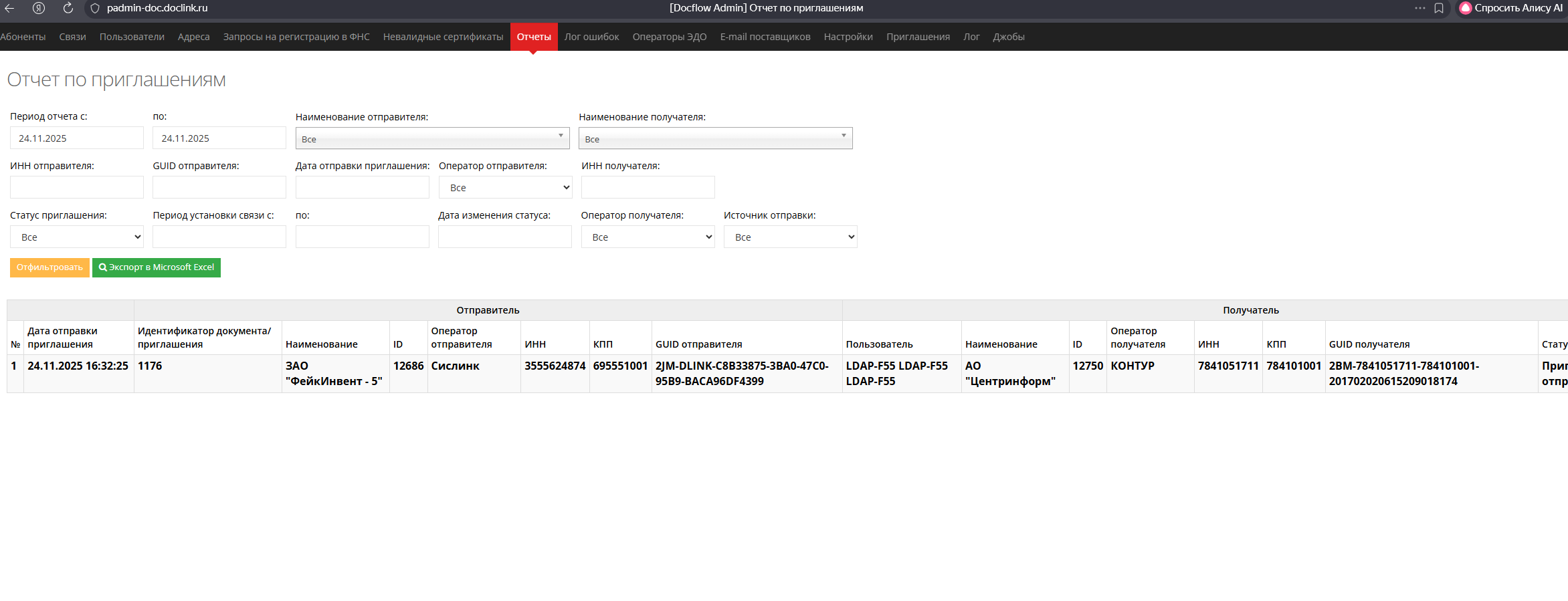The width and height of the screenshot is (1568, 601).
Task: Click Период установки связи start field
Action: pyautogui.click(x=219, y=237)
